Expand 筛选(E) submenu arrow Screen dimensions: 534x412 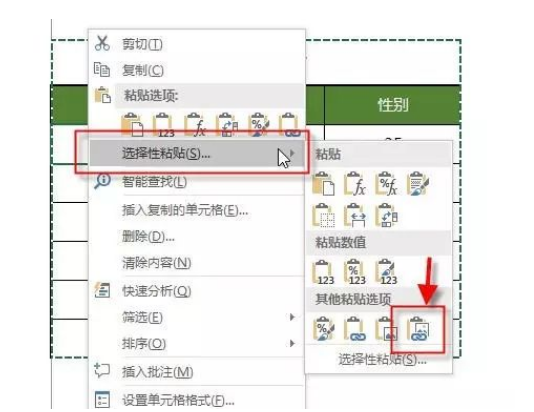(292, 317)
